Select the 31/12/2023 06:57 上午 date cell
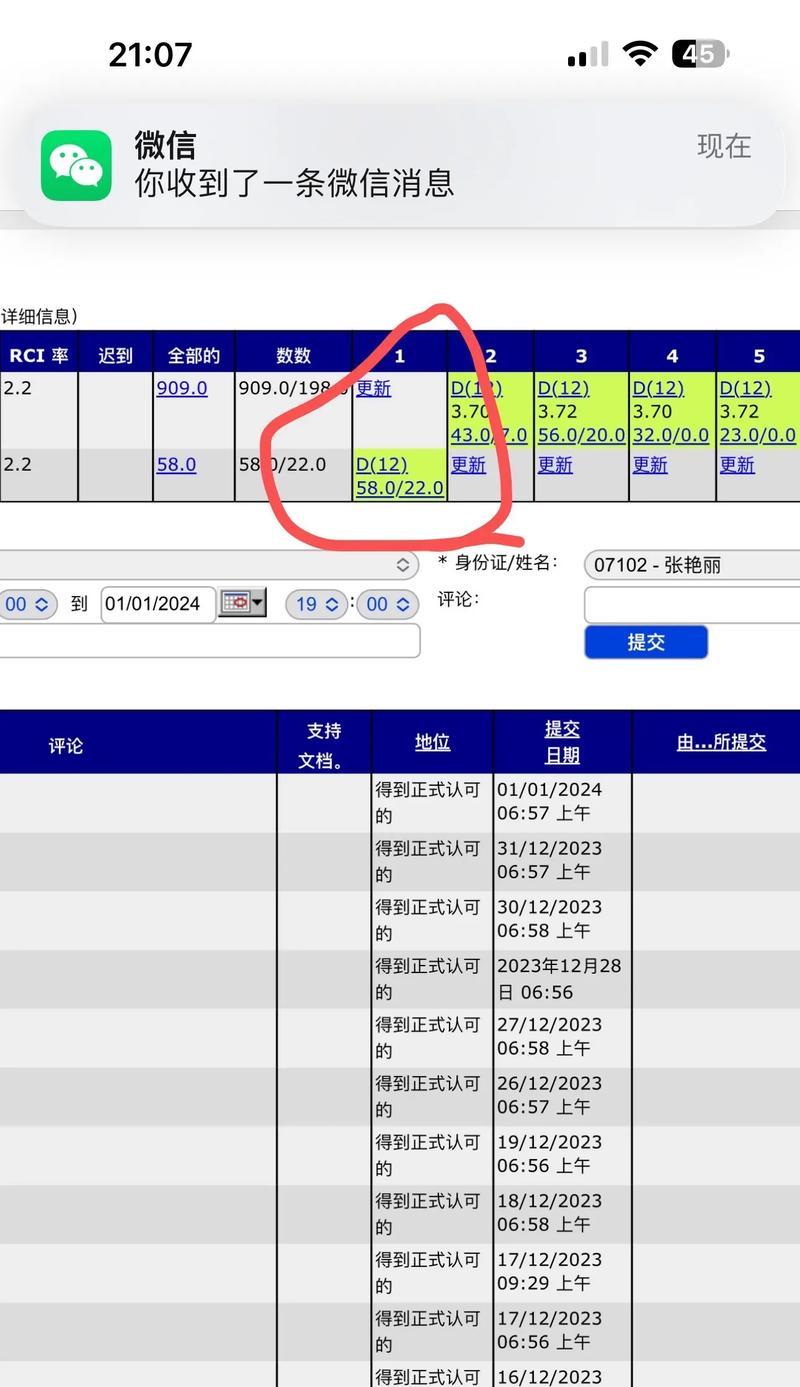Image resolution: width=800 pixels, height=1387 pixels. (x=562, y=860)
